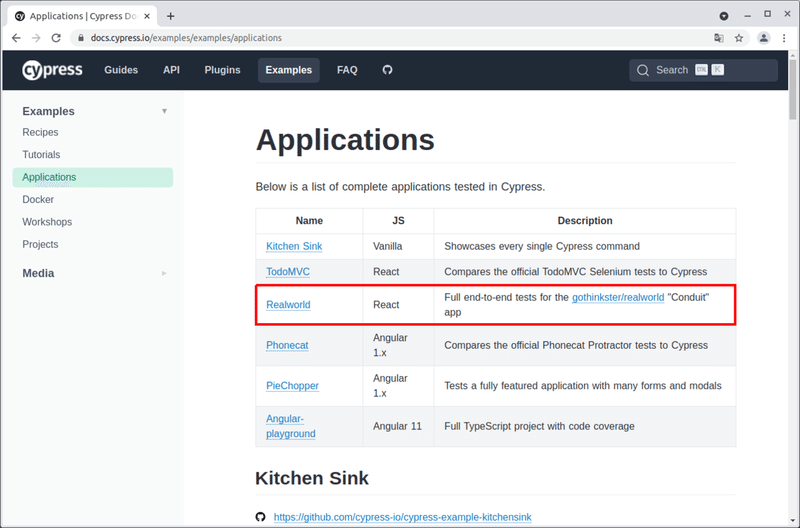800x528 pixels.
Task: Open a new browser tab
Action: (x=170, y=16)
